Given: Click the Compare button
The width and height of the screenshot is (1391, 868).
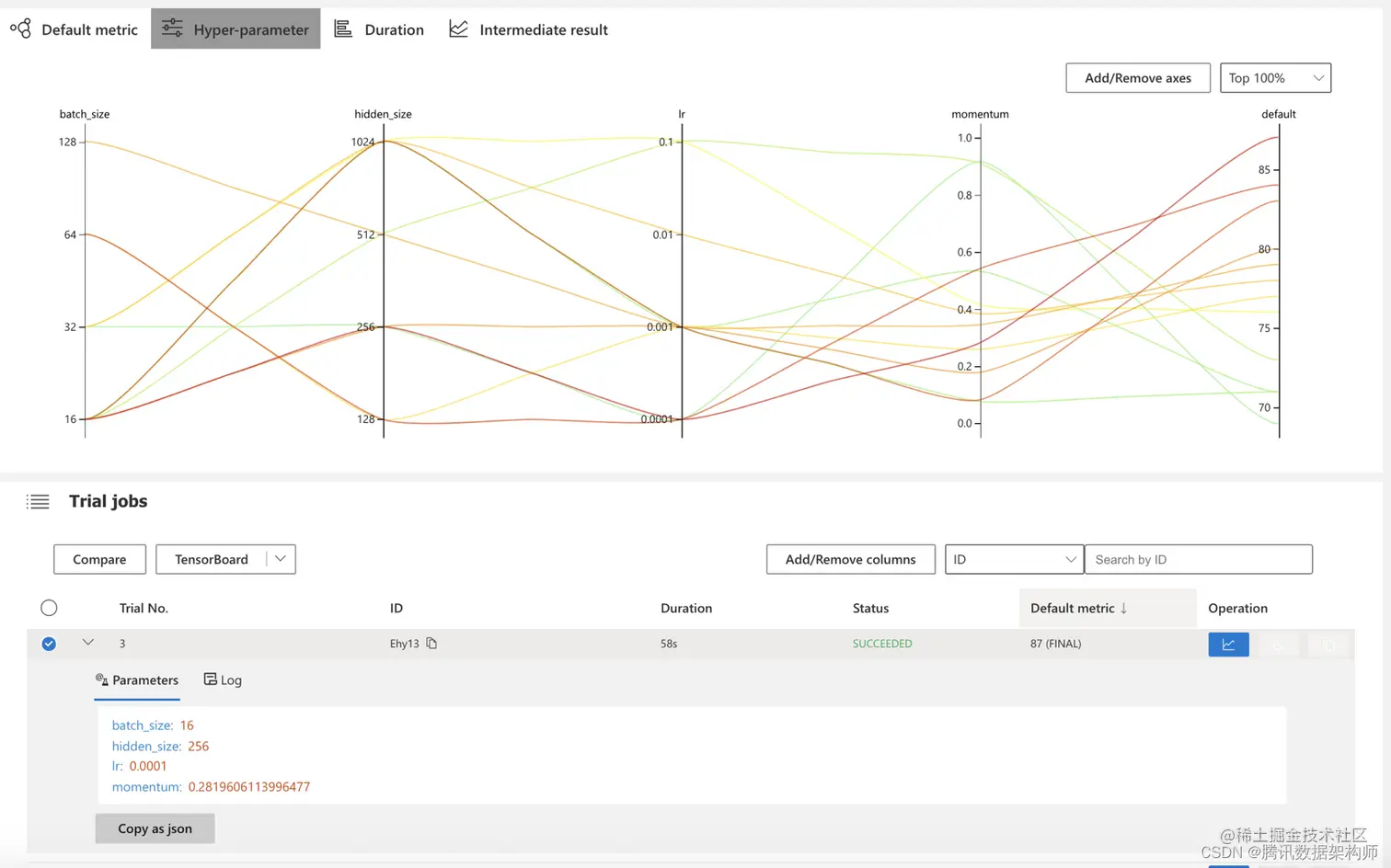Looking at the screenshot, I should 99,559.
